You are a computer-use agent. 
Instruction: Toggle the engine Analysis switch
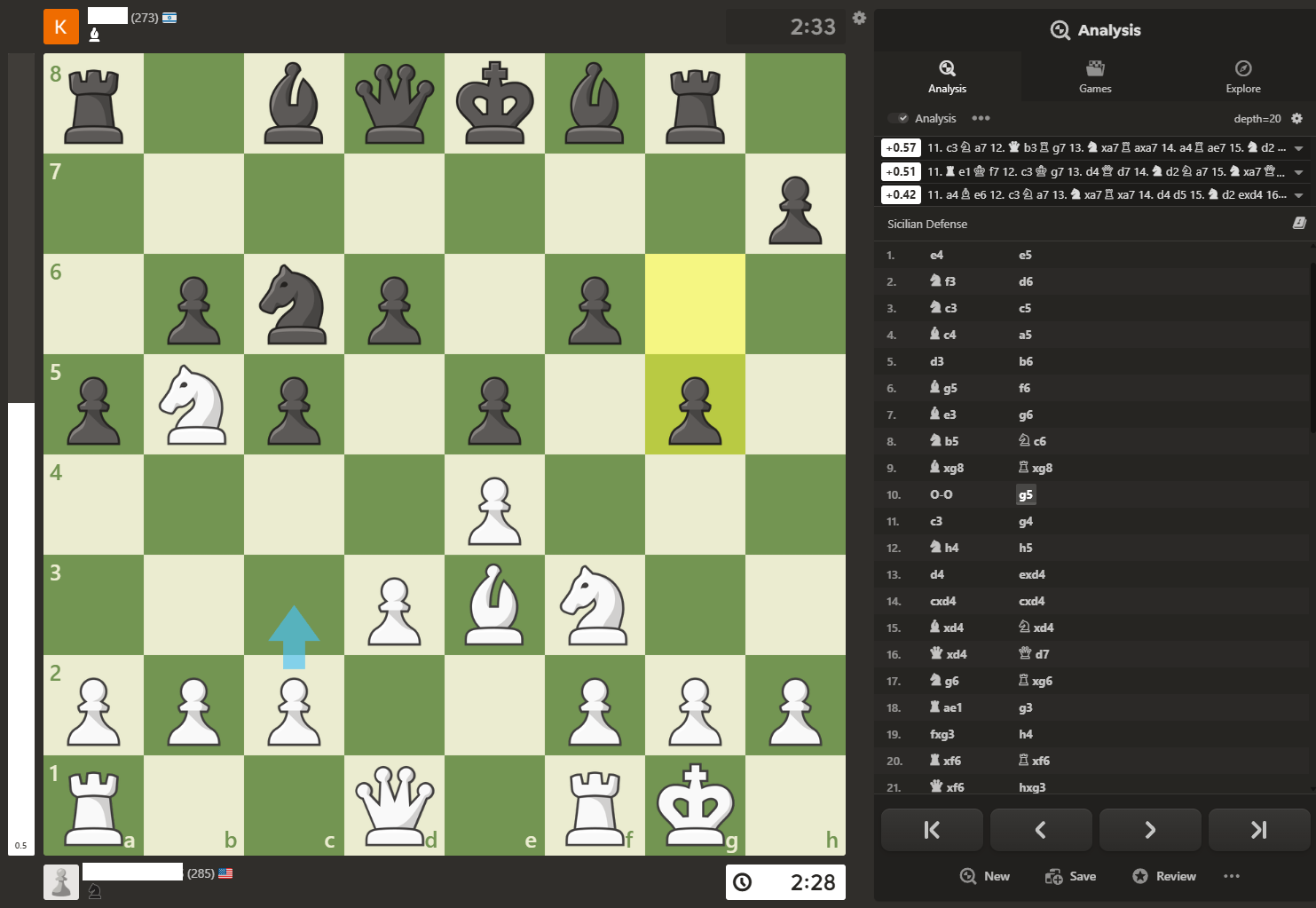coord(898,118)
